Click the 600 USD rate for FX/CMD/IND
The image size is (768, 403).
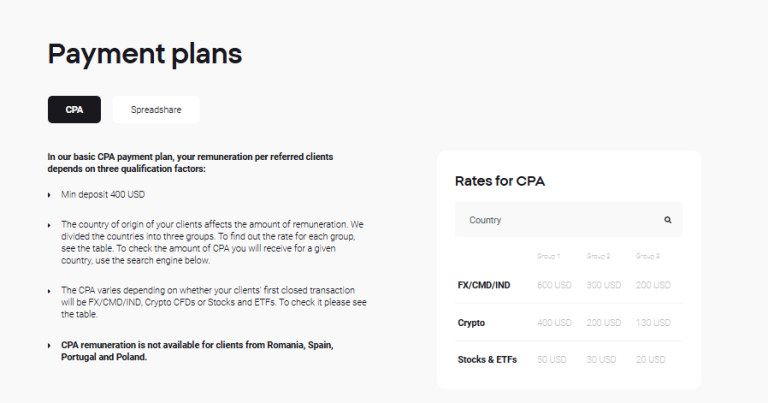[x=554, y=285]
